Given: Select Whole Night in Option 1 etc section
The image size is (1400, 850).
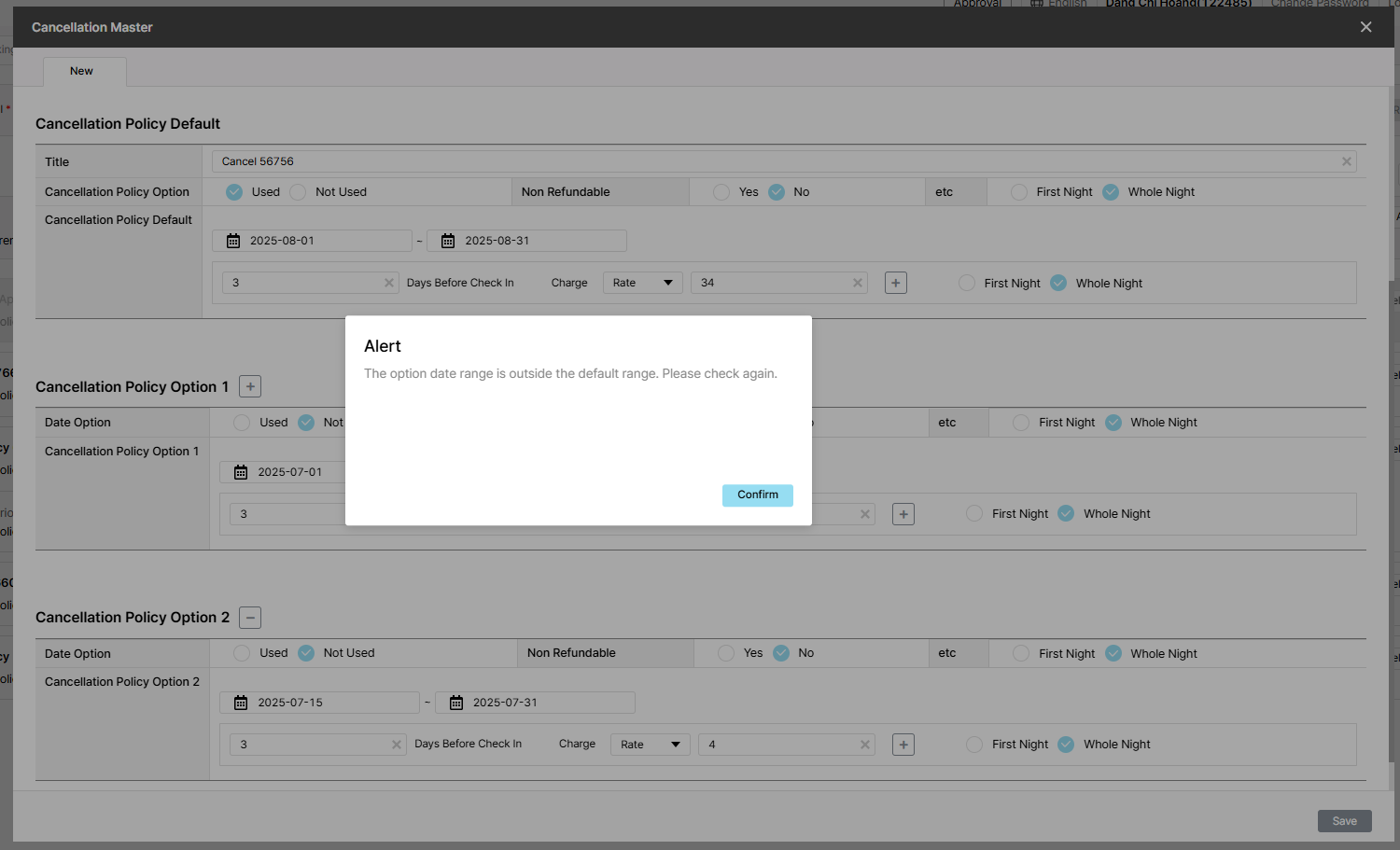Looking at the screenshot, I should point(1113,423).
